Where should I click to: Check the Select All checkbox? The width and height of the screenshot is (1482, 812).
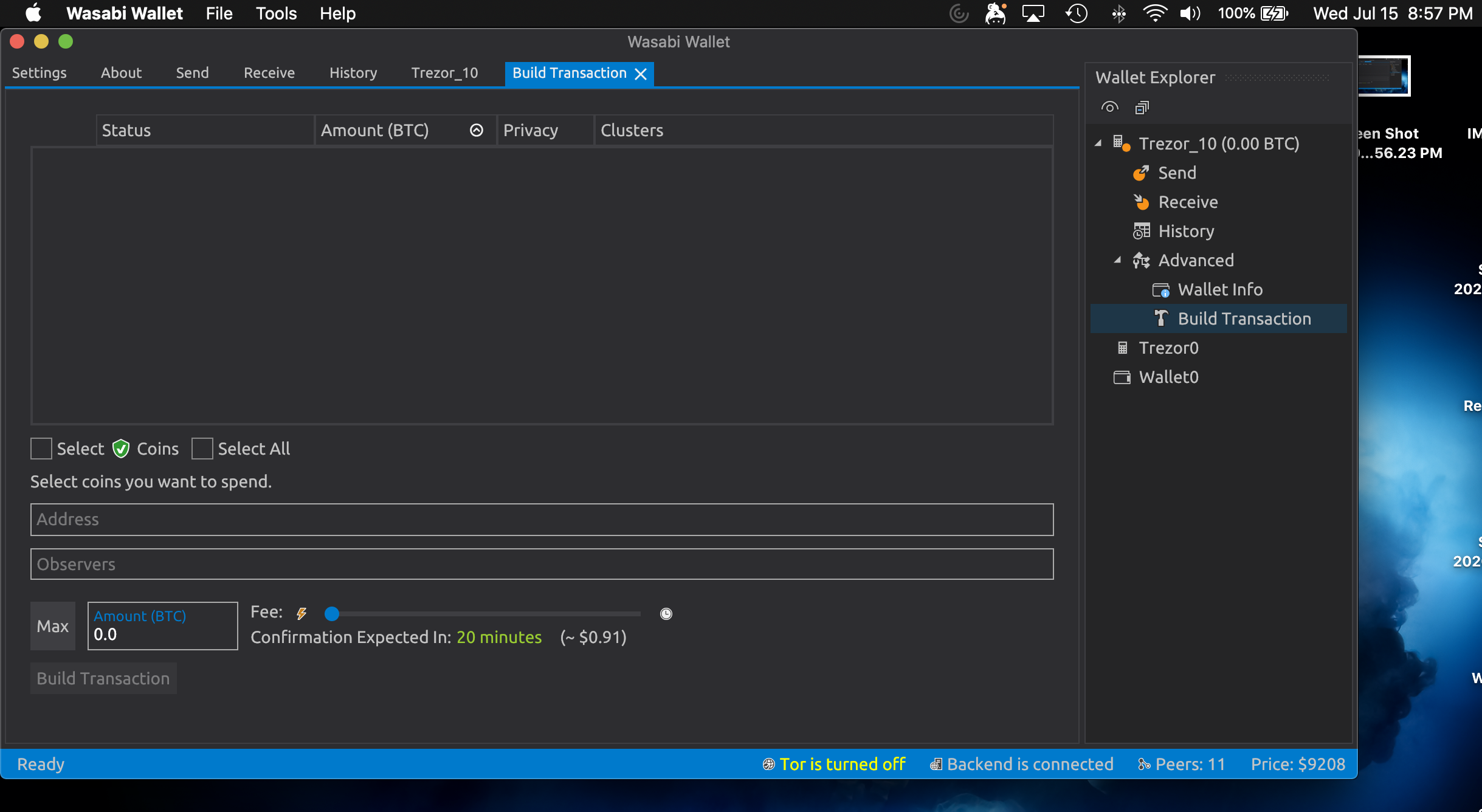202,449
